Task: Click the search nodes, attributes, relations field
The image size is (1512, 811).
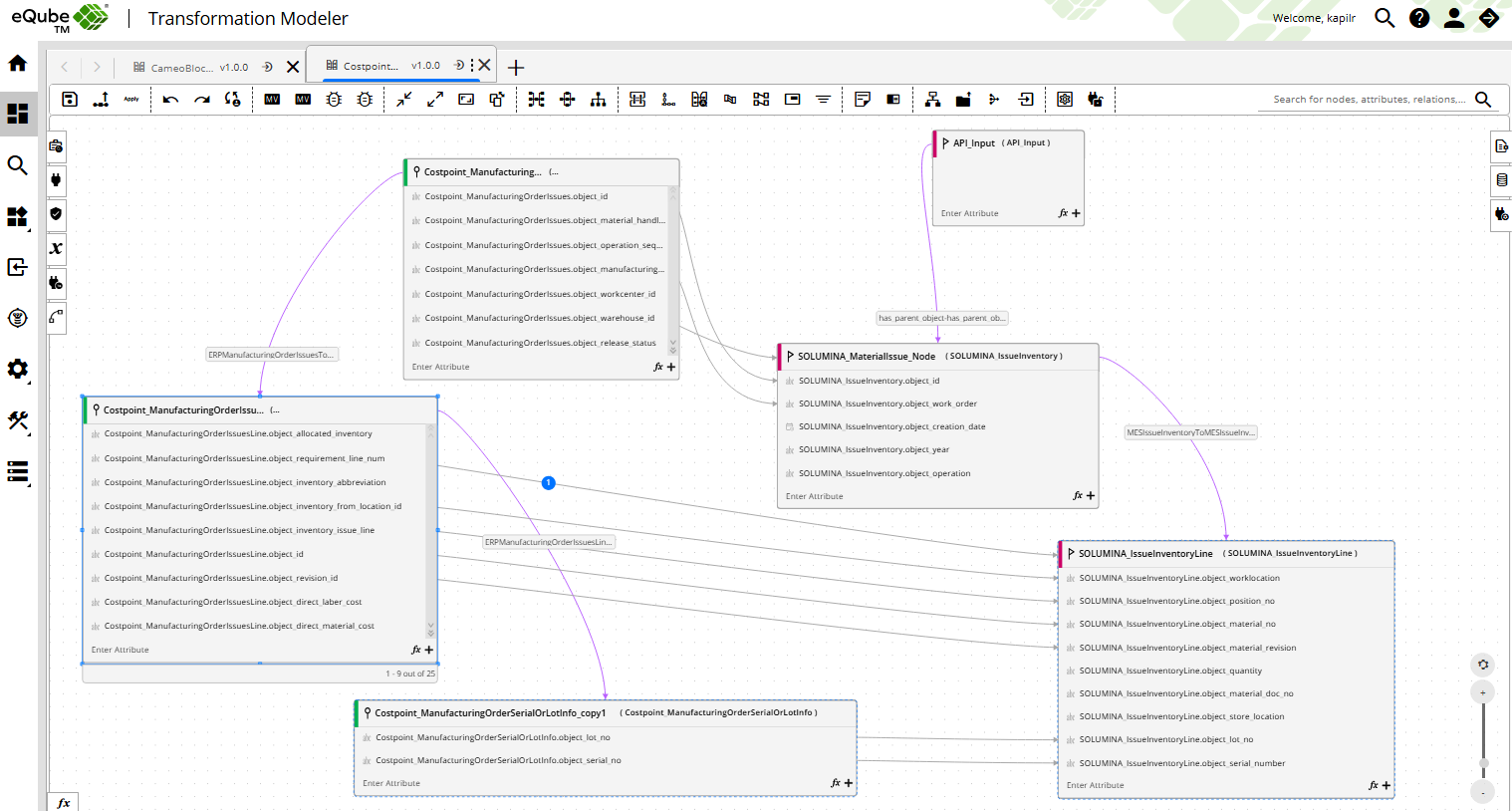Action: pos(1369,100)
